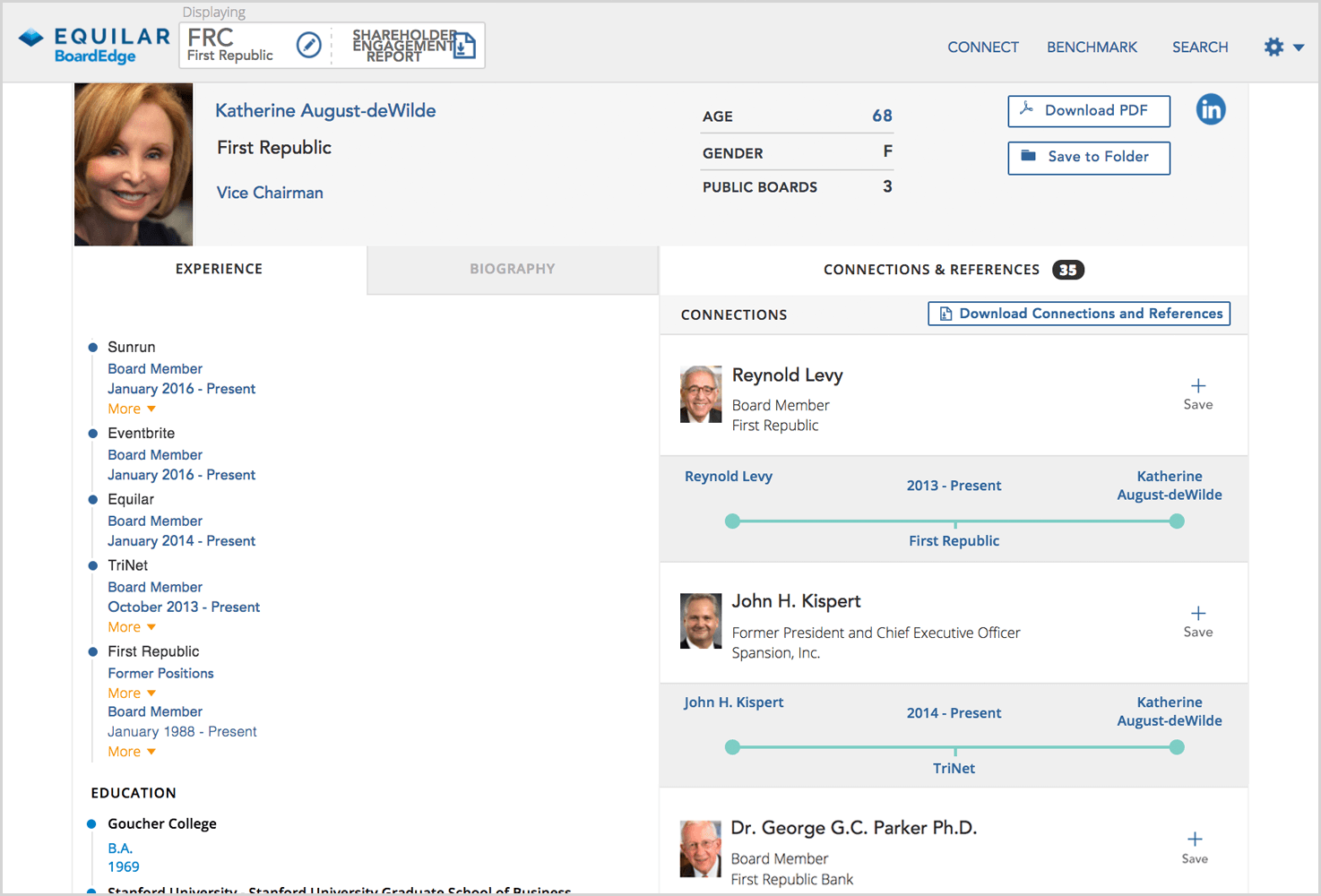Open the Connect menu
This screenshot has height=896, width=1321.
click(982, 47)
